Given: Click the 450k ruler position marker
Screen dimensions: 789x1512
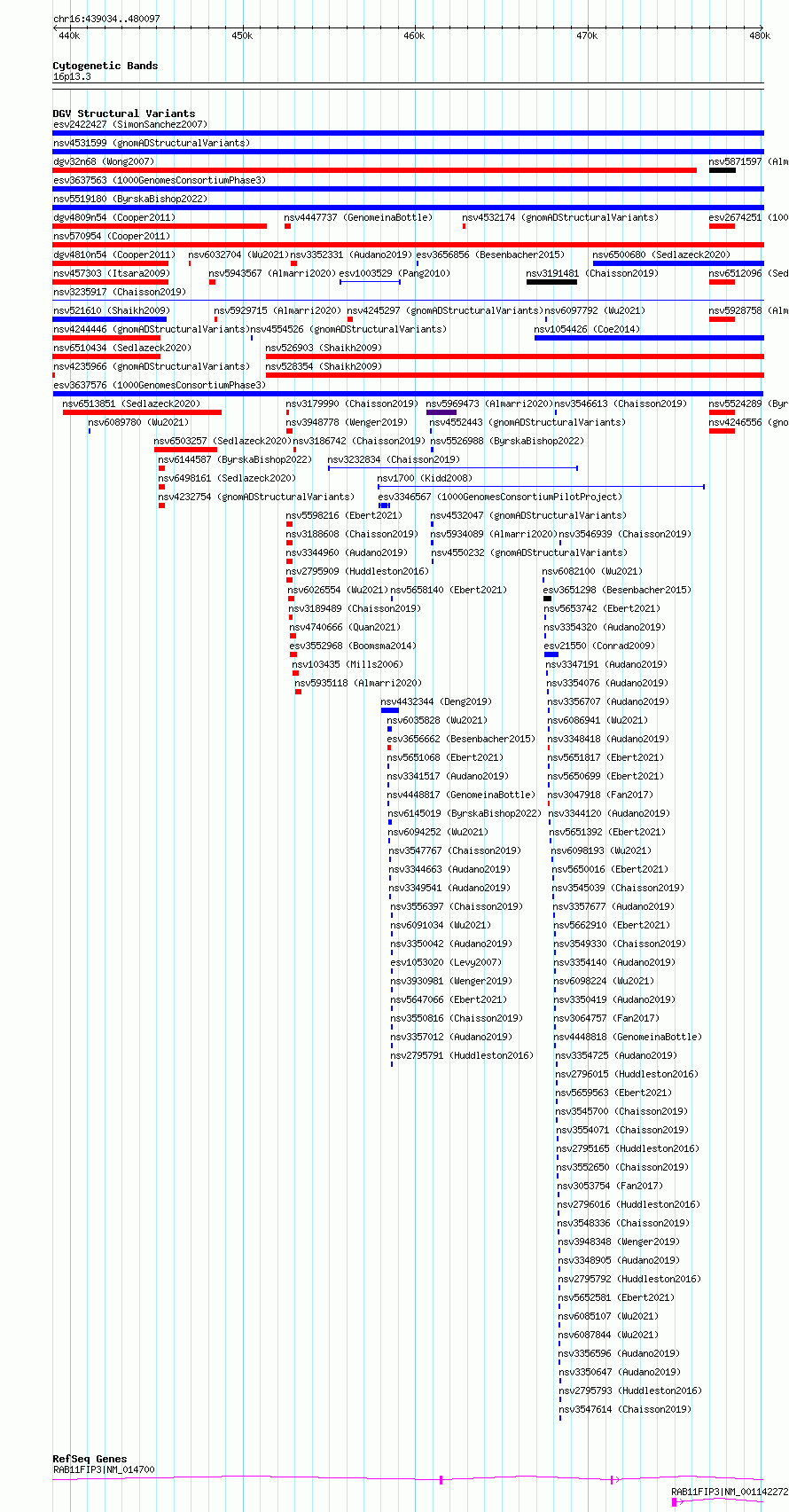Looking at the screenshot, I should [x=242, y=36].
